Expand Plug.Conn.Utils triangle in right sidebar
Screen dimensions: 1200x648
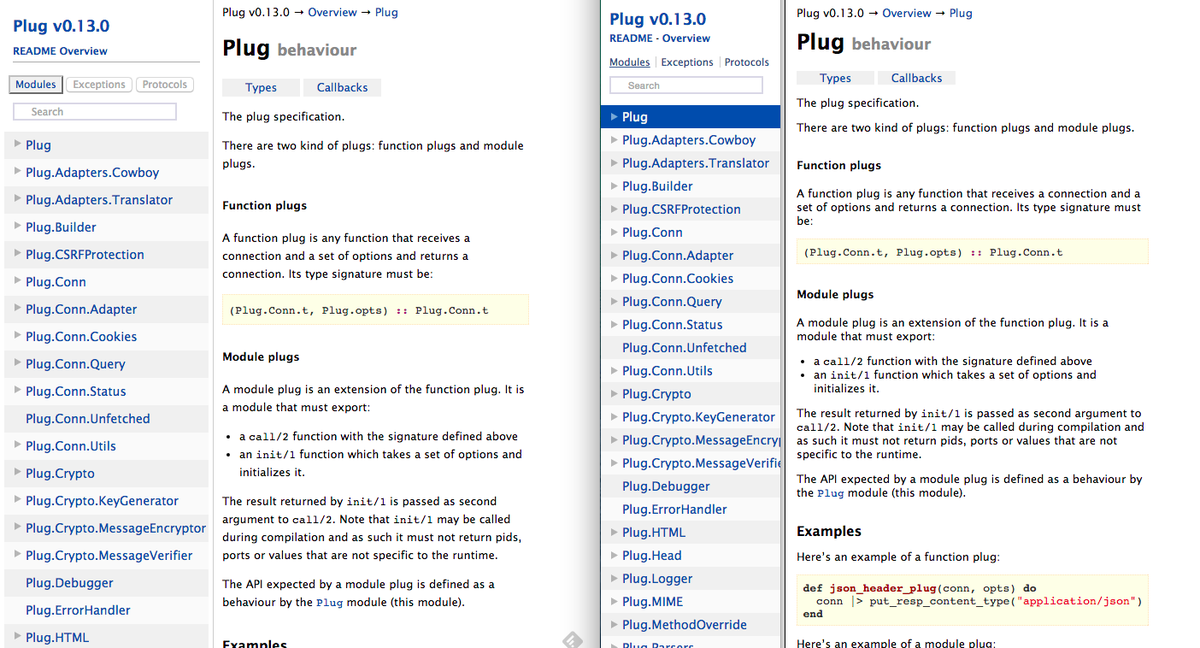pos(614,370)
